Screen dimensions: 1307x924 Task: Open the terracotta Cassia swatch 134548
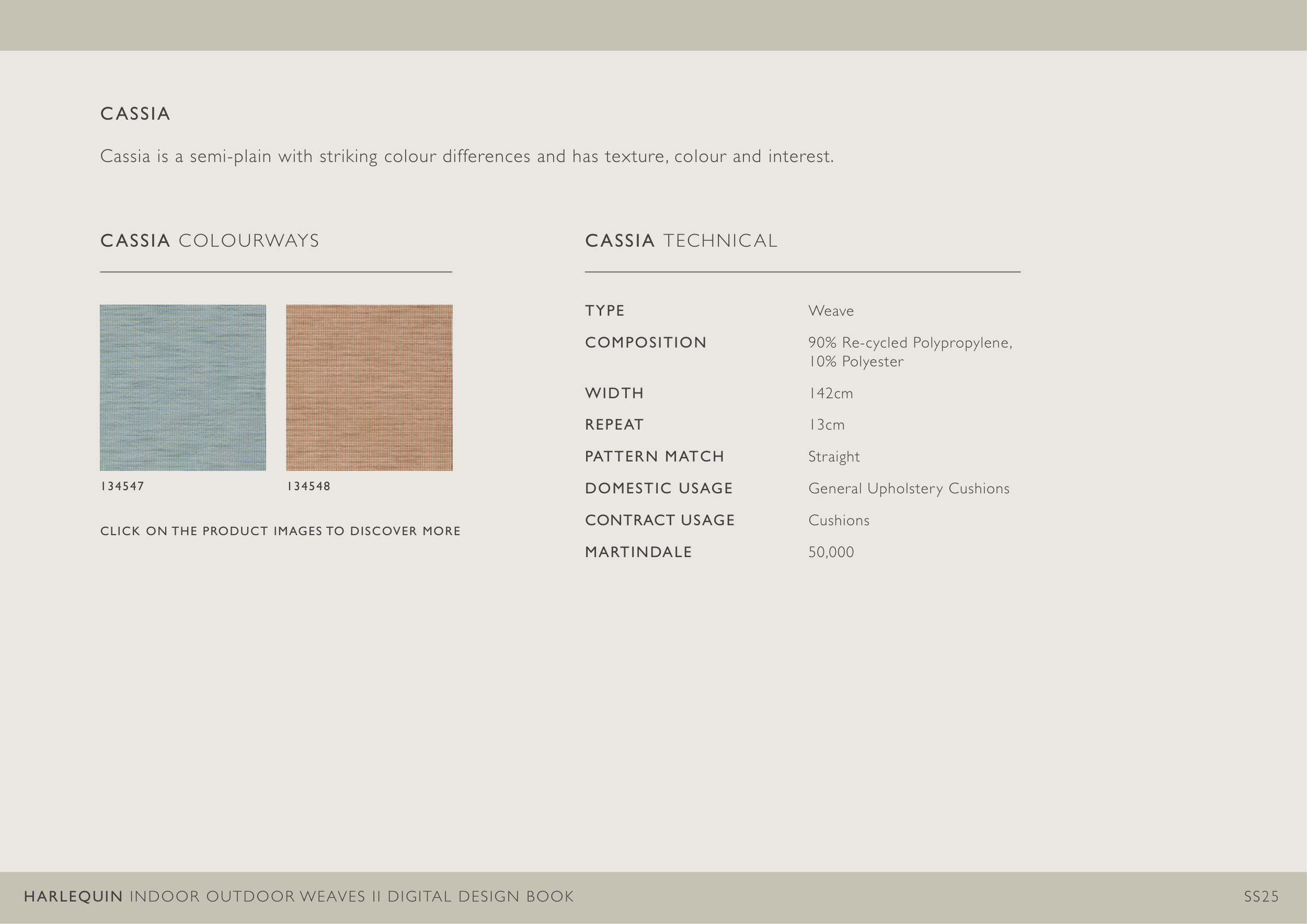pyautogui.click(x=369, y=387)
